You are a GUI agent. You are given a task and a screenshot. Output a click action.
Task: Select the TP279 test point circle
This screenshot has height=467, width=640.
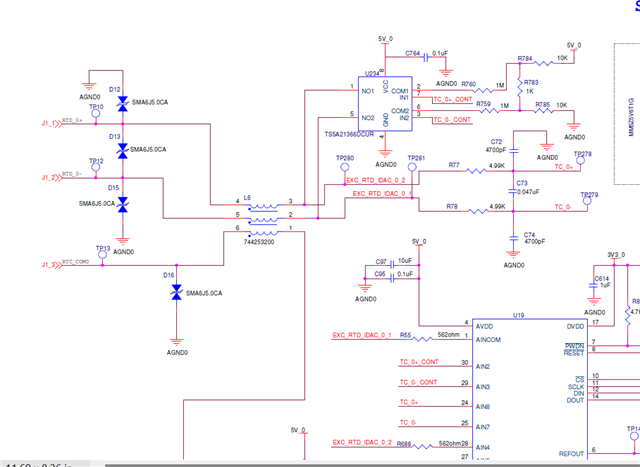587,201
